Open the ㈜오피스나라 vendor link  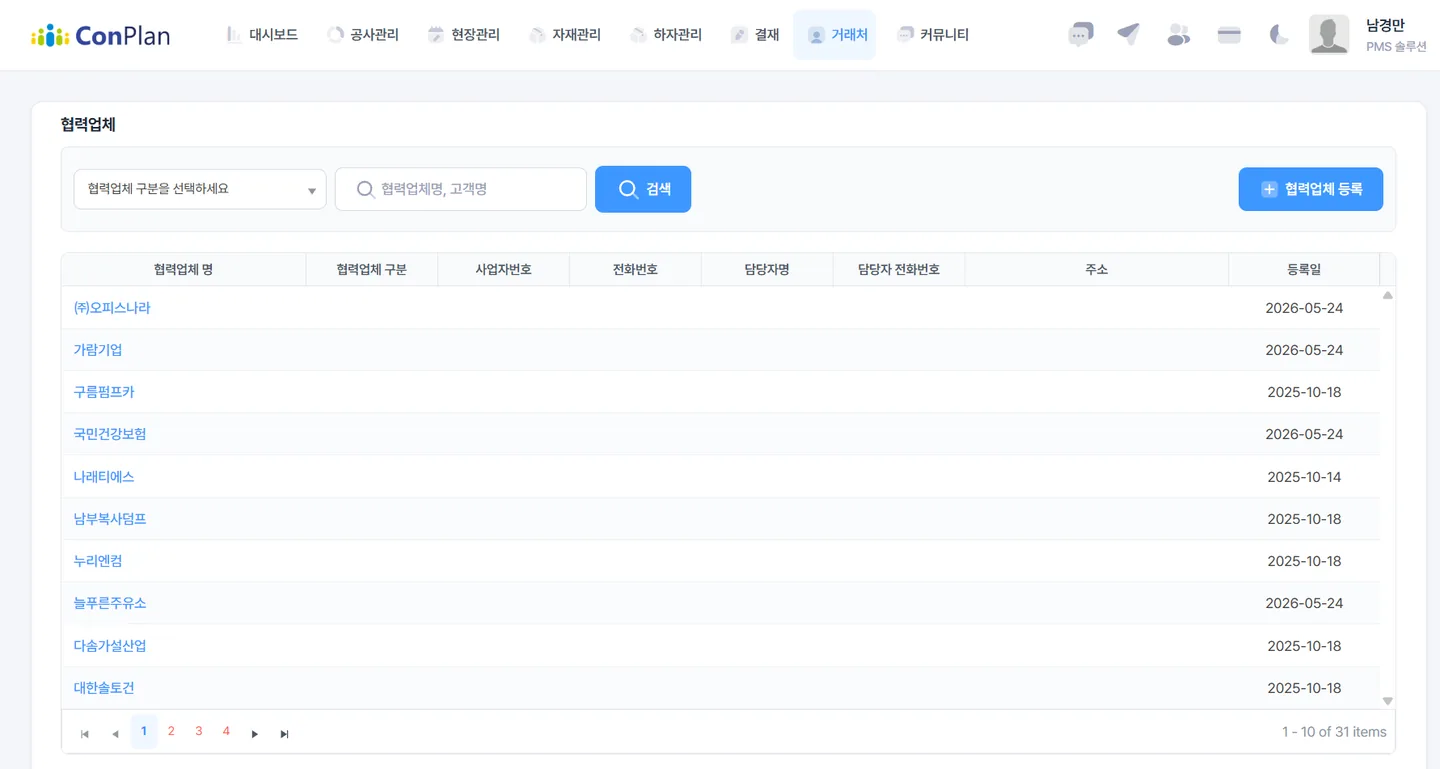click(x=112, y=308)
